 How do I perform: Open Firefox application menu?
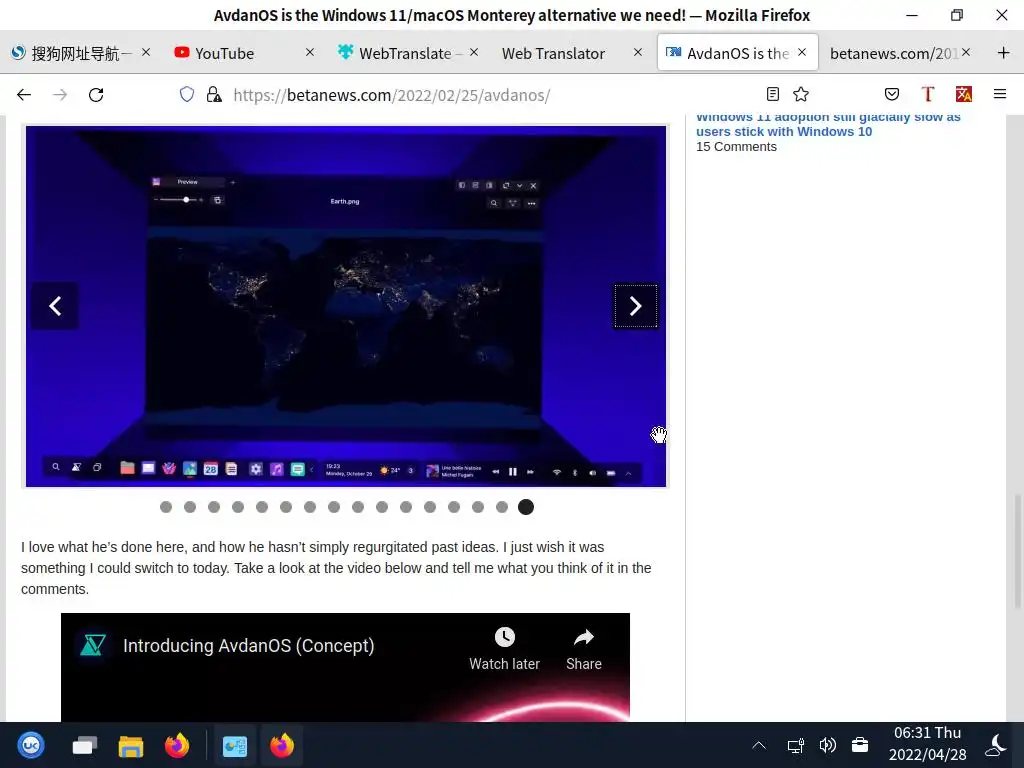[x=1000, y=95]
